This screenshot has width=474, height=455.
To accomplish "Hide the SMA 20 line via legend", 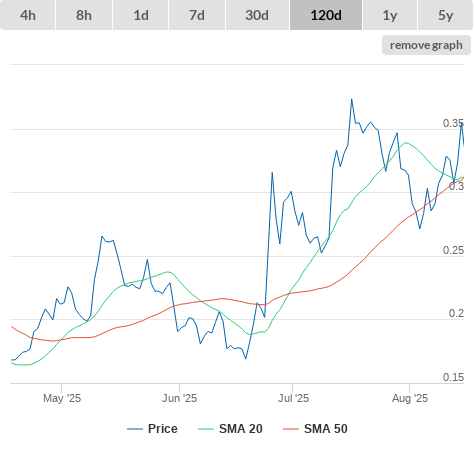I will click(230, 429).
